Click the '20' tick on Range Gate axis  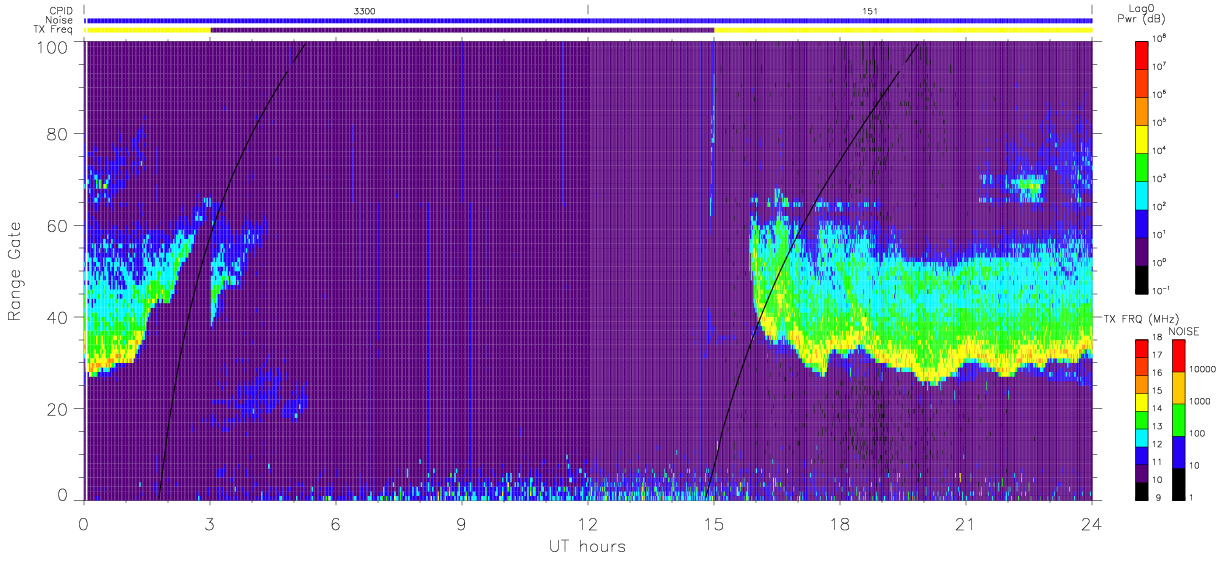58,409
